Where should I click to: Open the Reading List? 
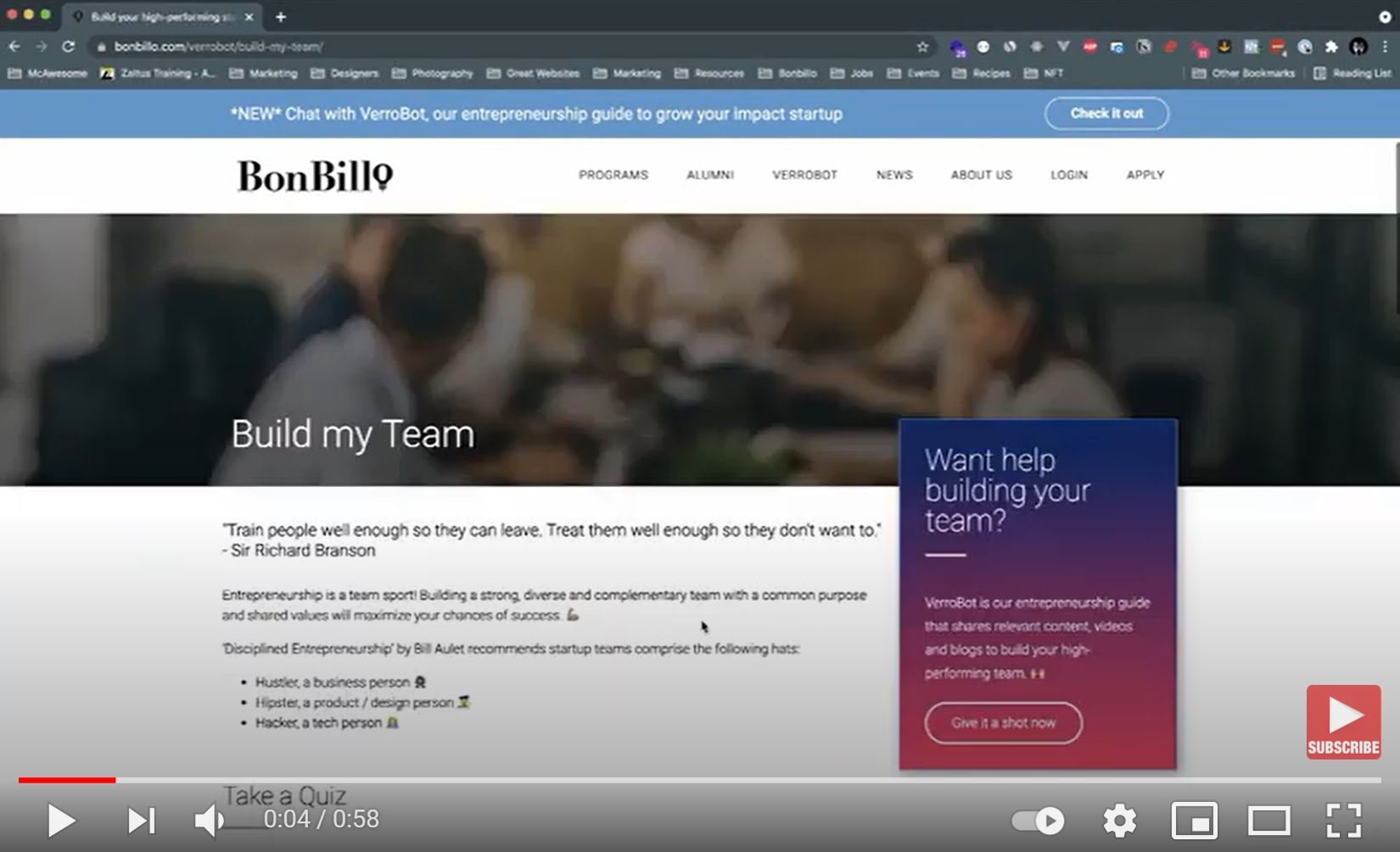point(1352,73)
